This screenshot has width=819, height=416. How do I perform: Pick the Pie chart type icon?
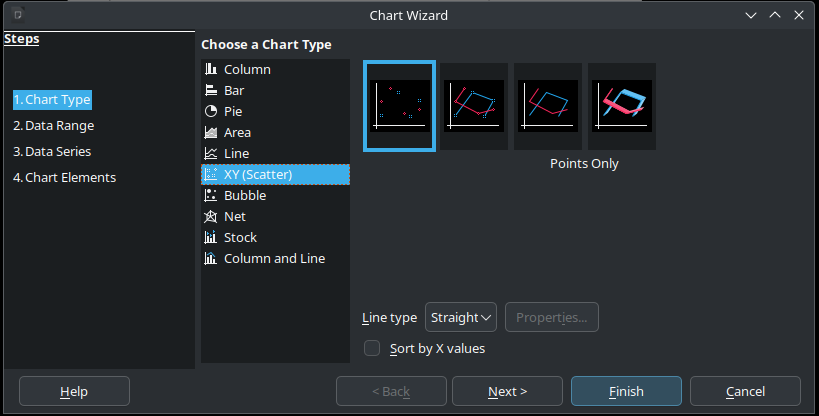[x=211, y=111]
